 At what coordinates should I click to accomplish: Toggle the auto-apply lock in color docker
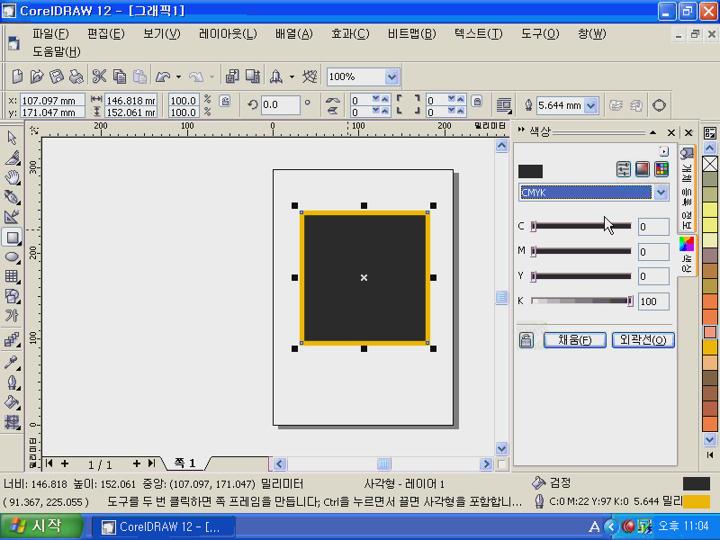click(x=526, y=340)
